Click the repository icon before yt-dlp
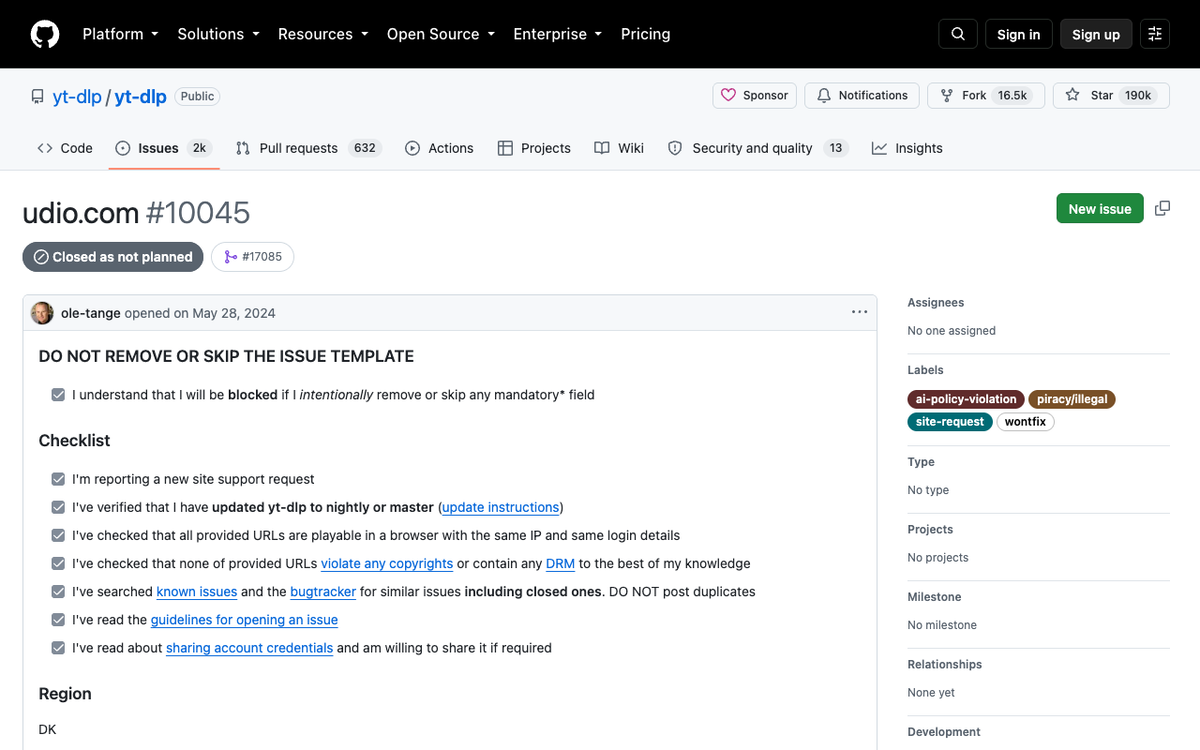Screen dimensions: 1200x750 (37, 97)
